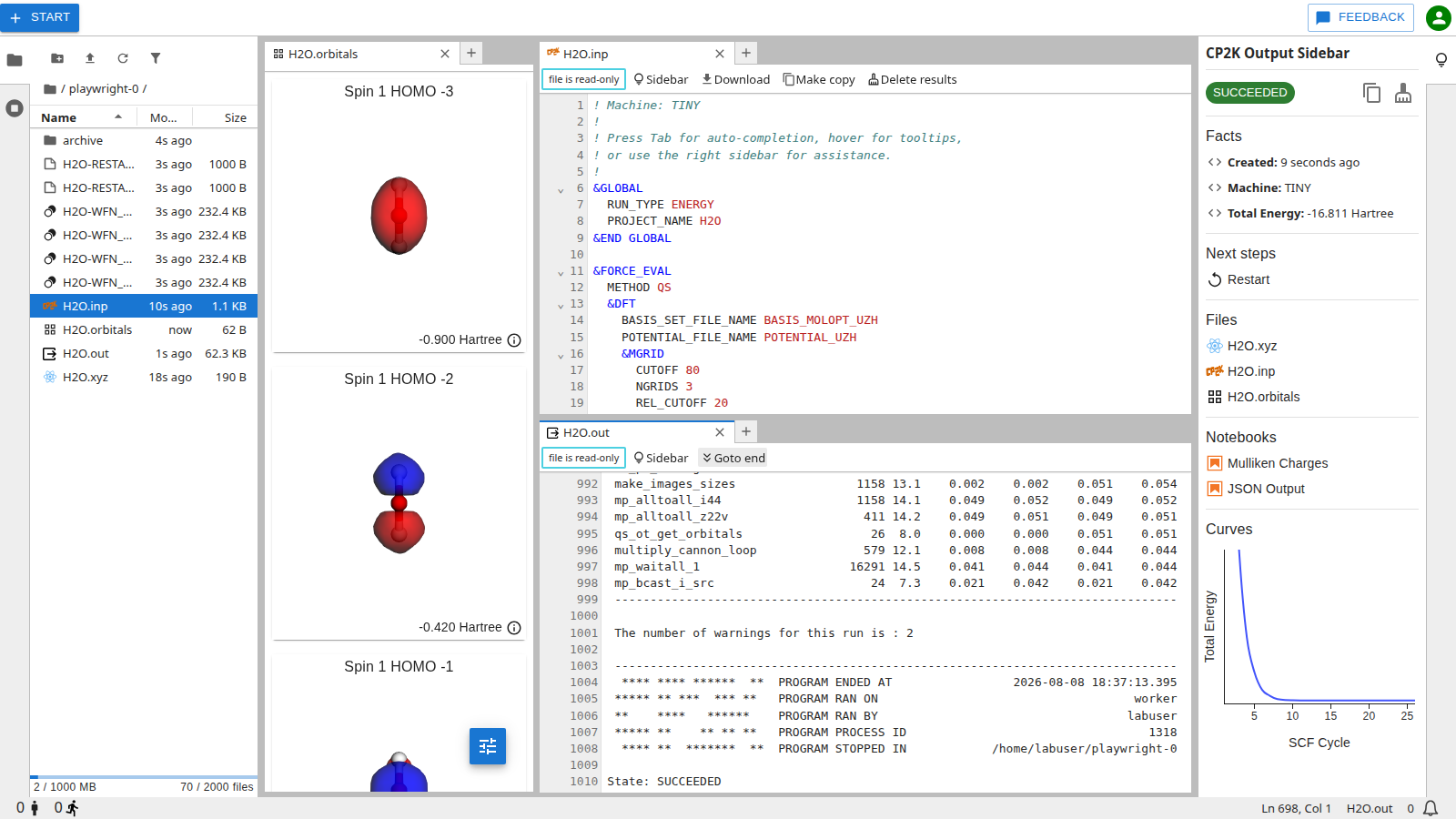This screenshot has width=1456, height=819.
Task: Delete results from H2O.inp toolbar
Action: pos(913,79)
